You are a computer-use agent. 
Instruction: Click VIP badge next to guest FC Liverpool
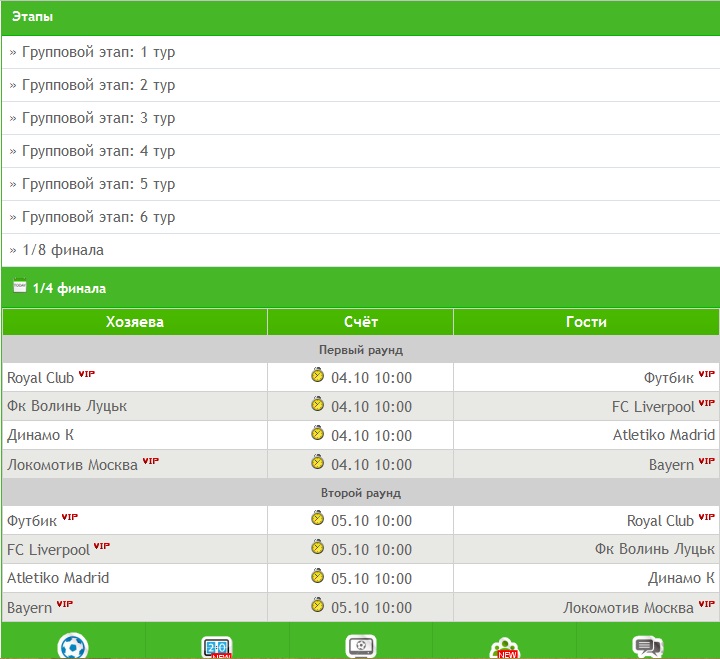coord(707,403)
